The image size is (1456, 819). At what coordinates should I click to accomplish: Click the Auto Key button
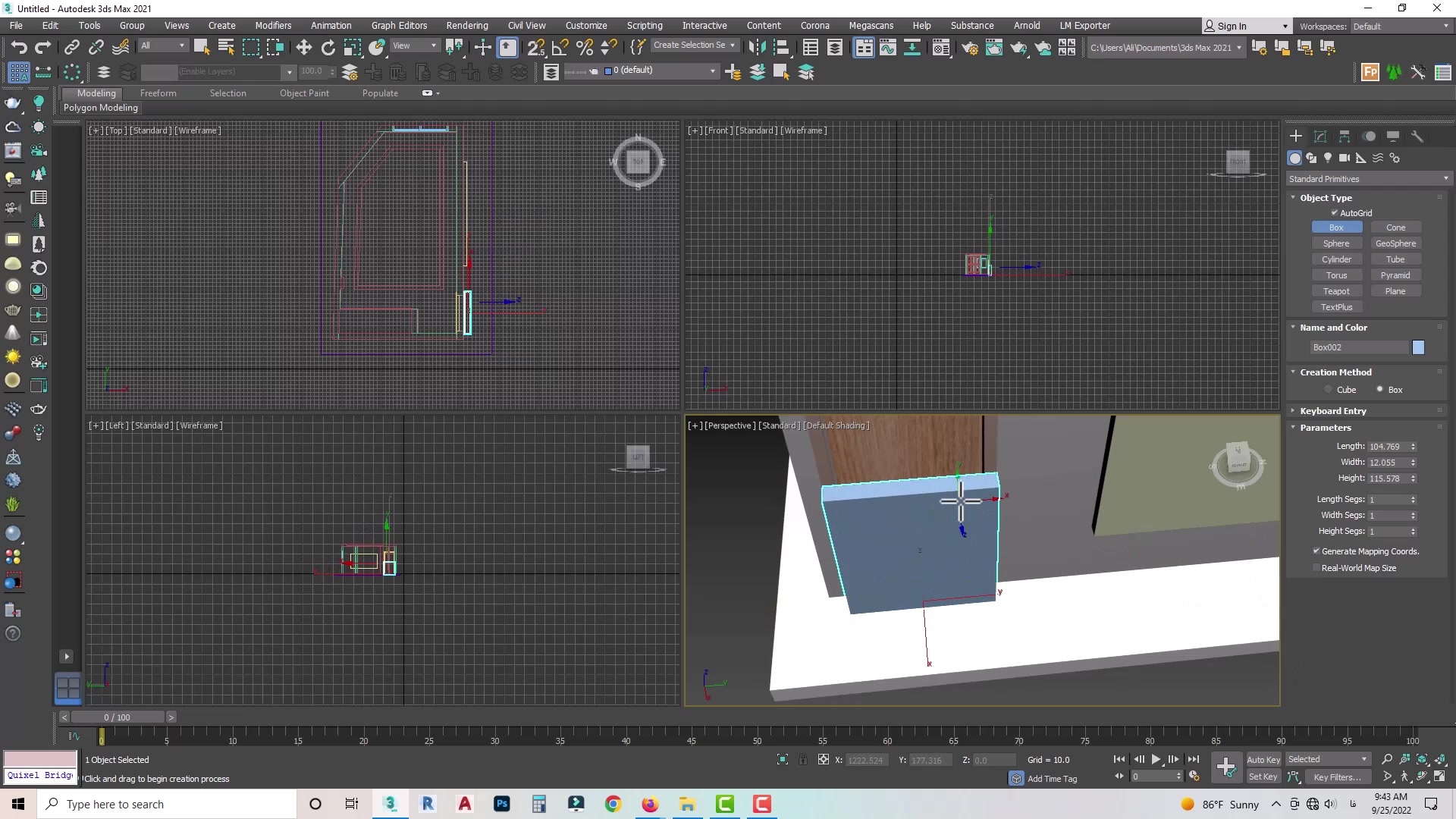click(x=1263, y=759)
